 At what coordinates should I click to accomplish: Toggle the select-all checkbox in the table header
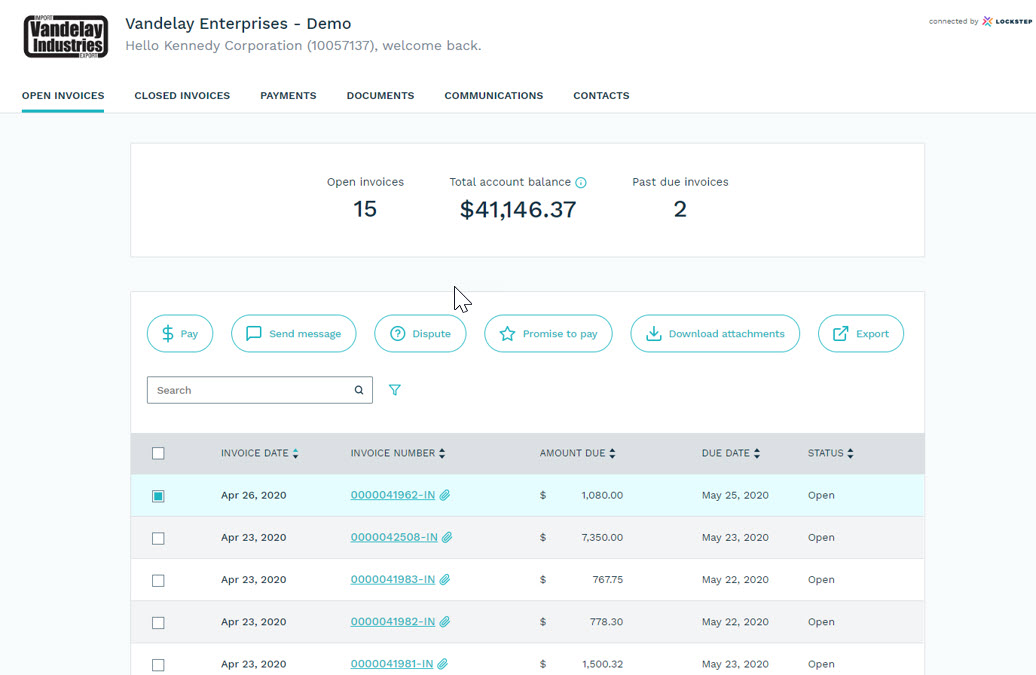point(158,453)
